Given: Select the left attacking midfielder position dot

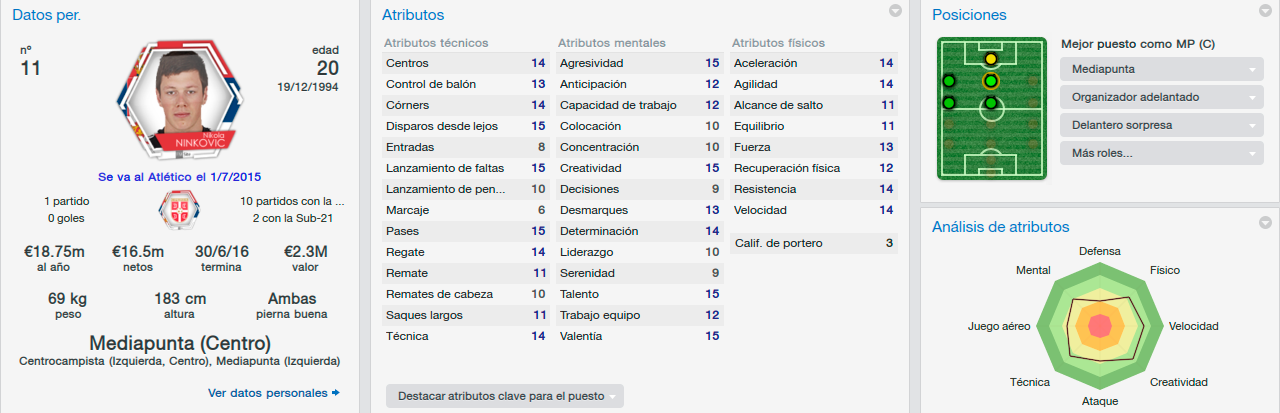Looking at the screenshot, I should [x=948, y=81].
